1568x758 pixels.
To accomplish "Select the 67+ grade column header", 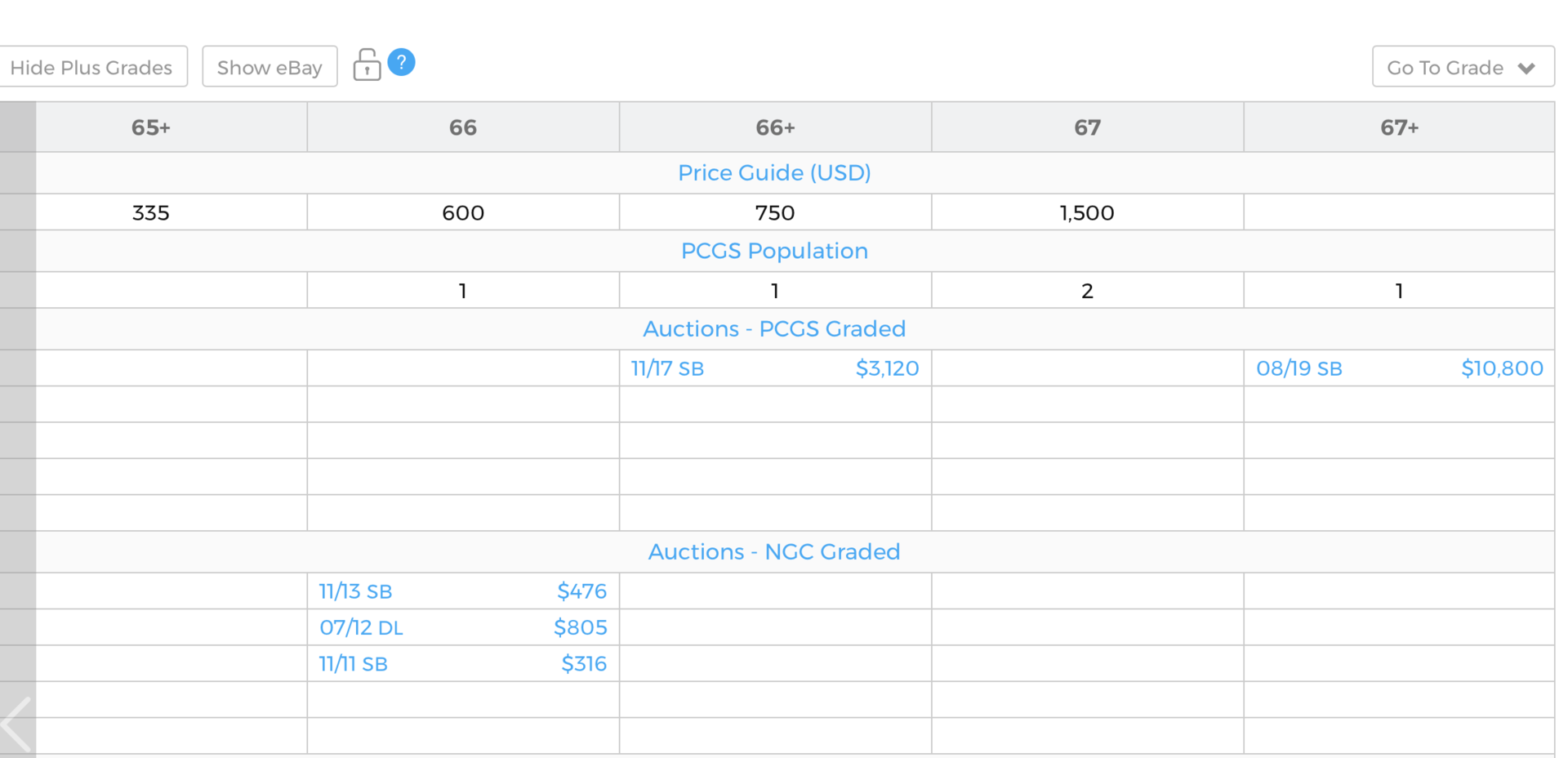I will coord(1399,127).
